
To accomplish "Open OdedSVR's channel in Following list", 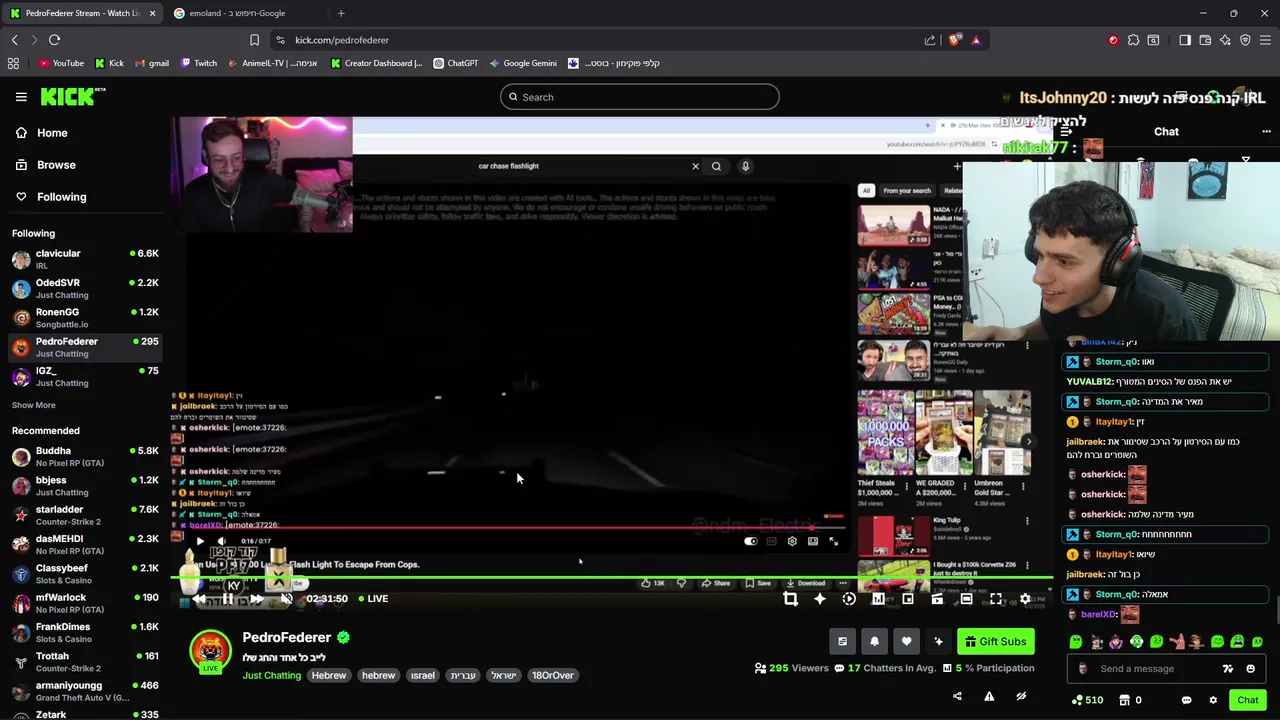I will [x=85, y=288].
